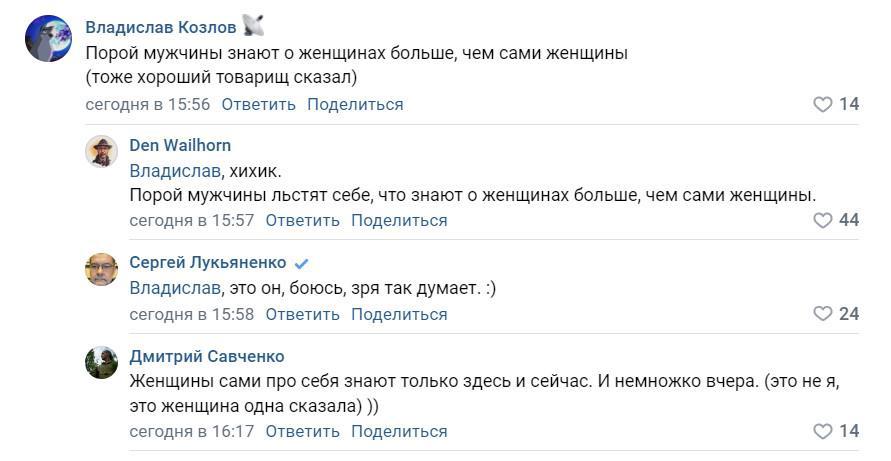Like Den Wailhorn's comment with heart

[822, 221]
